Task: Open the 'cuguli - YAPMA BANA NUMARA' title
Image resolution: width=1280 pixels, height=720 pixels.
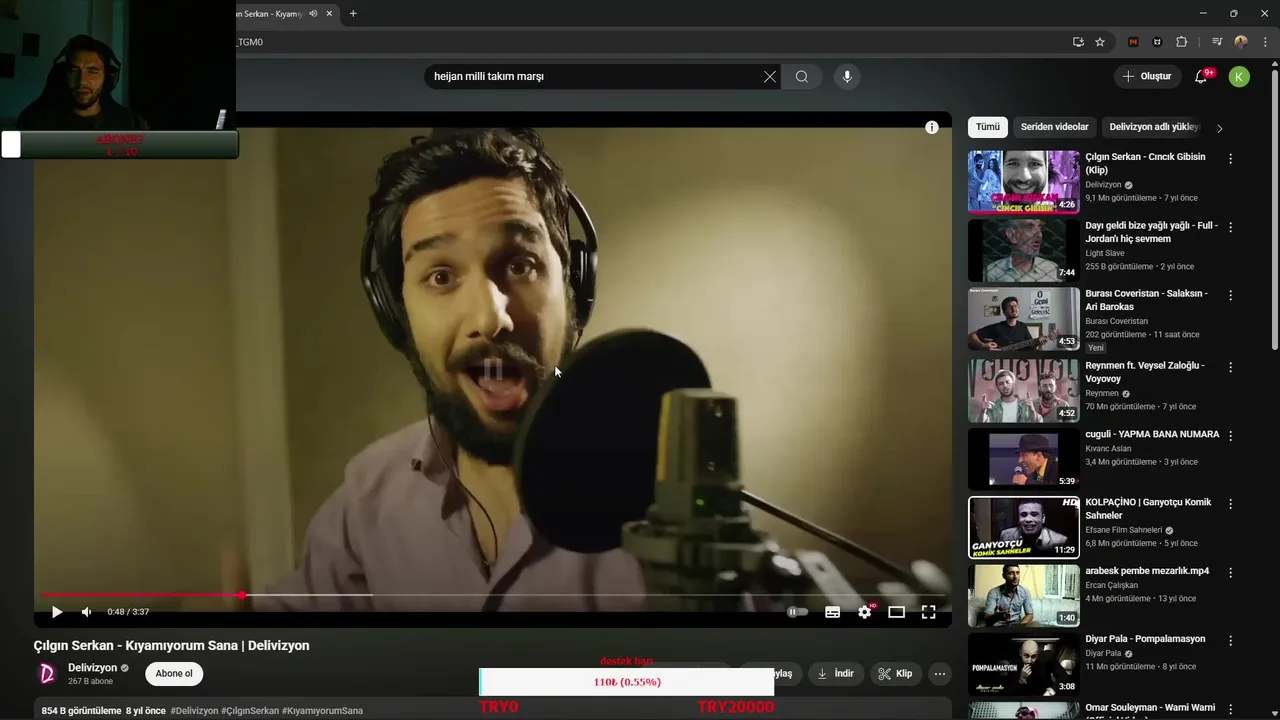Action: (x=1152, y=434)
